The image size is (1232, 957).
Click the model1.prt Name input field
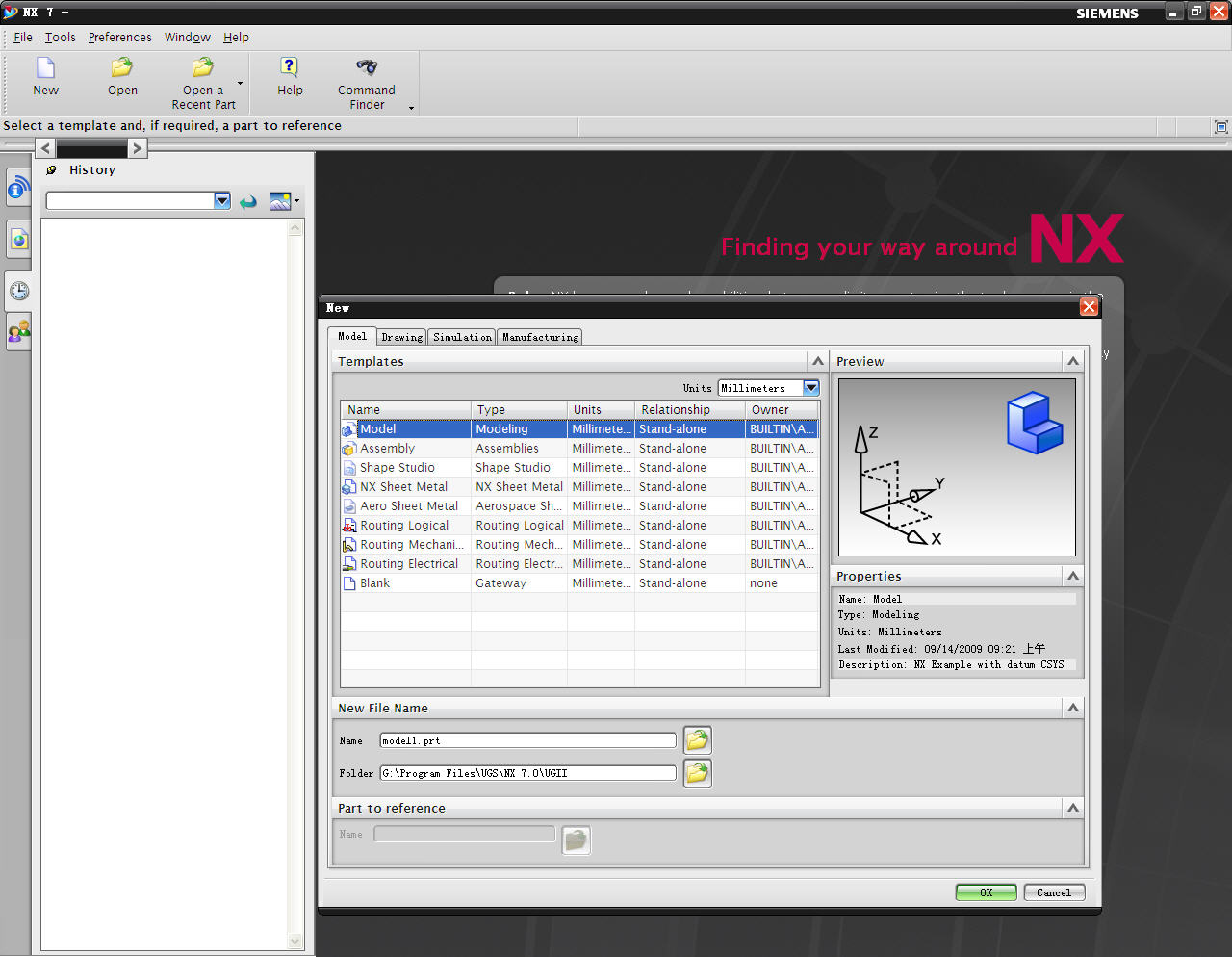tap(527, 740)
